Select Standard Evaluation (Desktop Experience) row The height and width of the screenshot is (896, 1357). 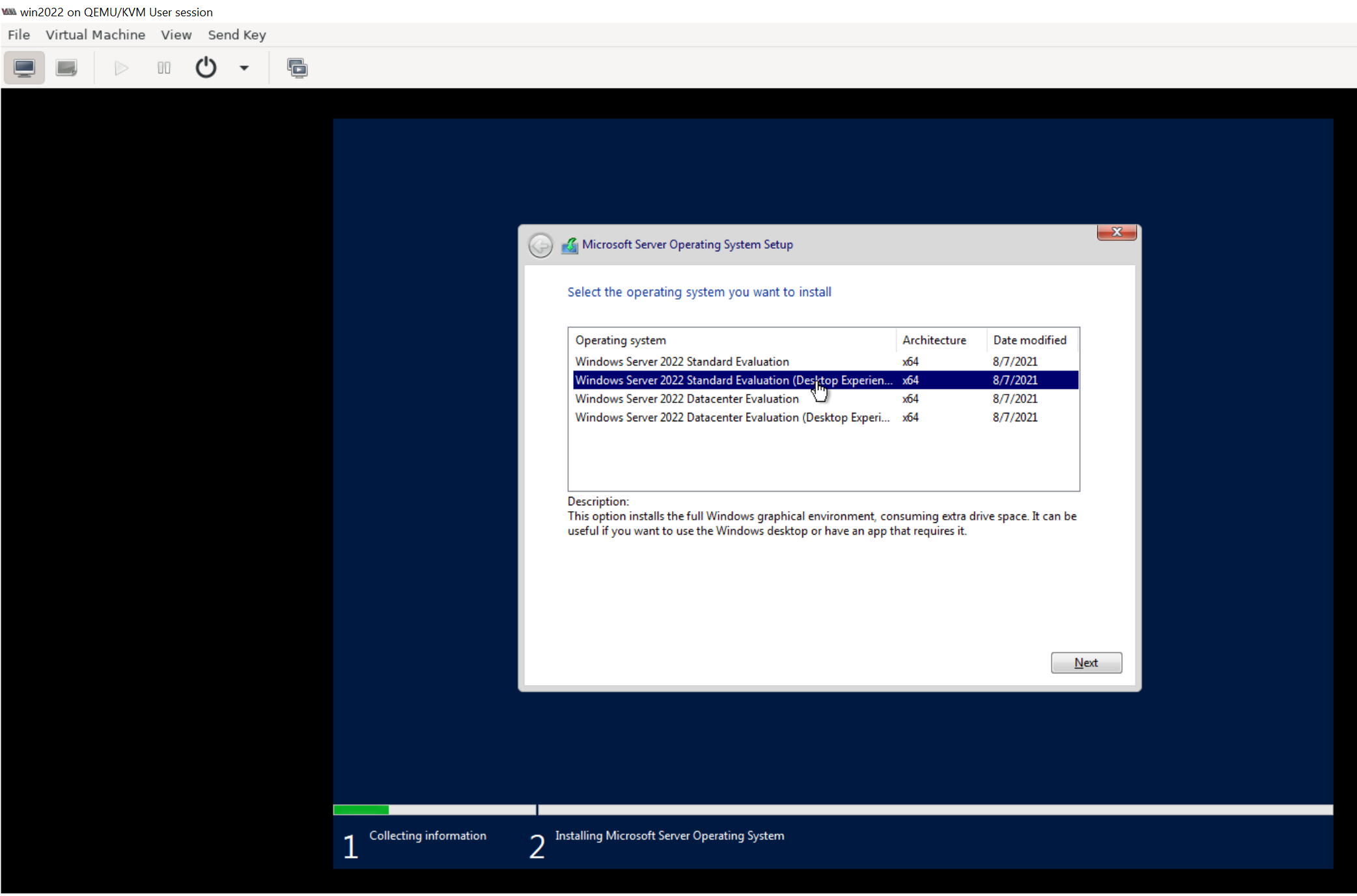click(x=825, y=380)
